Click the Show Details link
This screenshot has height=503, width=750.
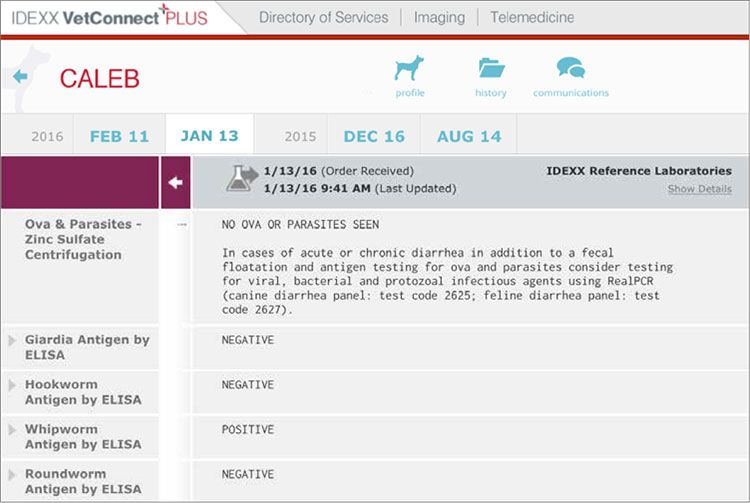pos(699,189)
